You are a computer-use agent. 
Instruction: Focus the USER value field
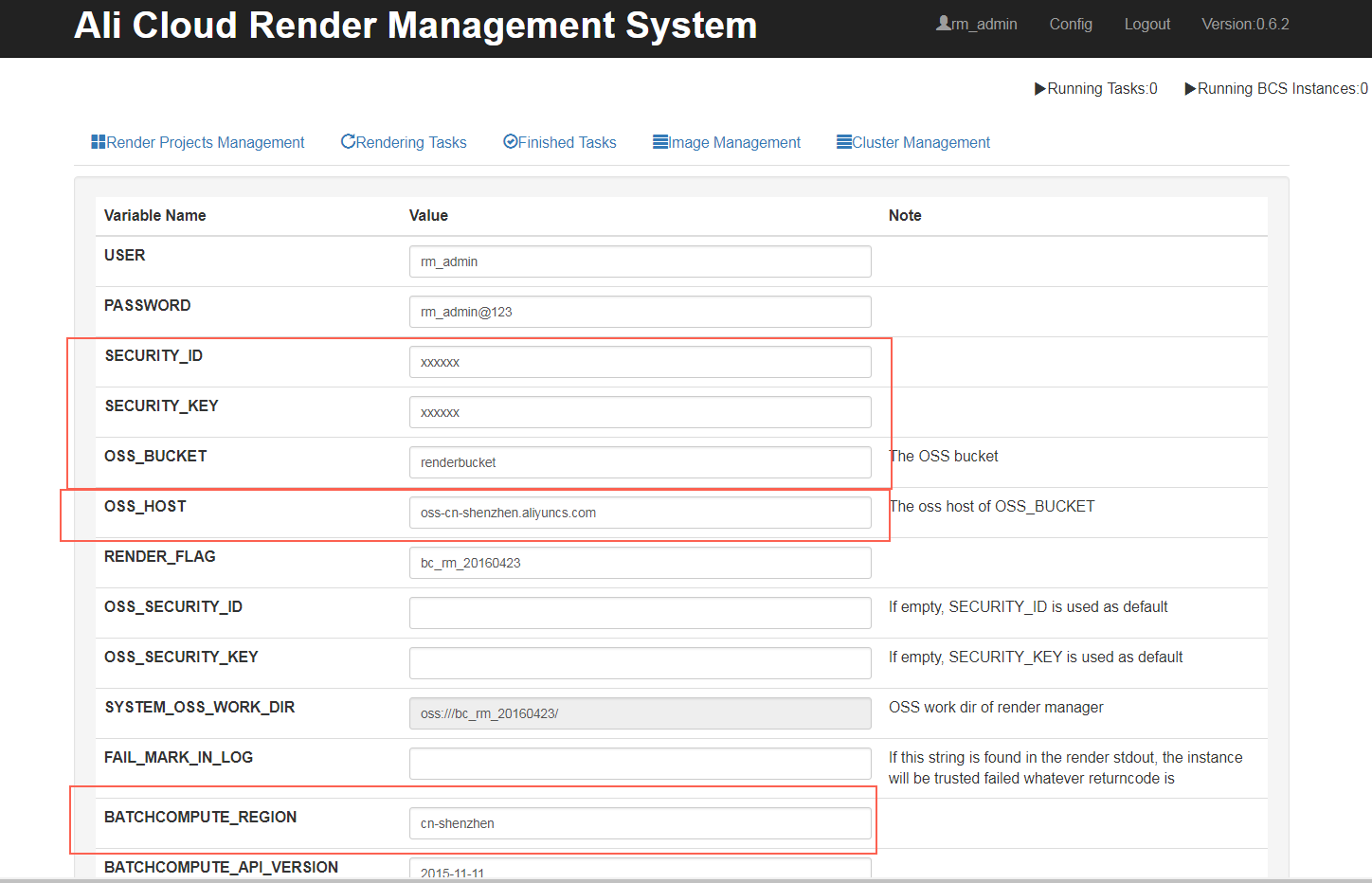[x=640, y=261]
